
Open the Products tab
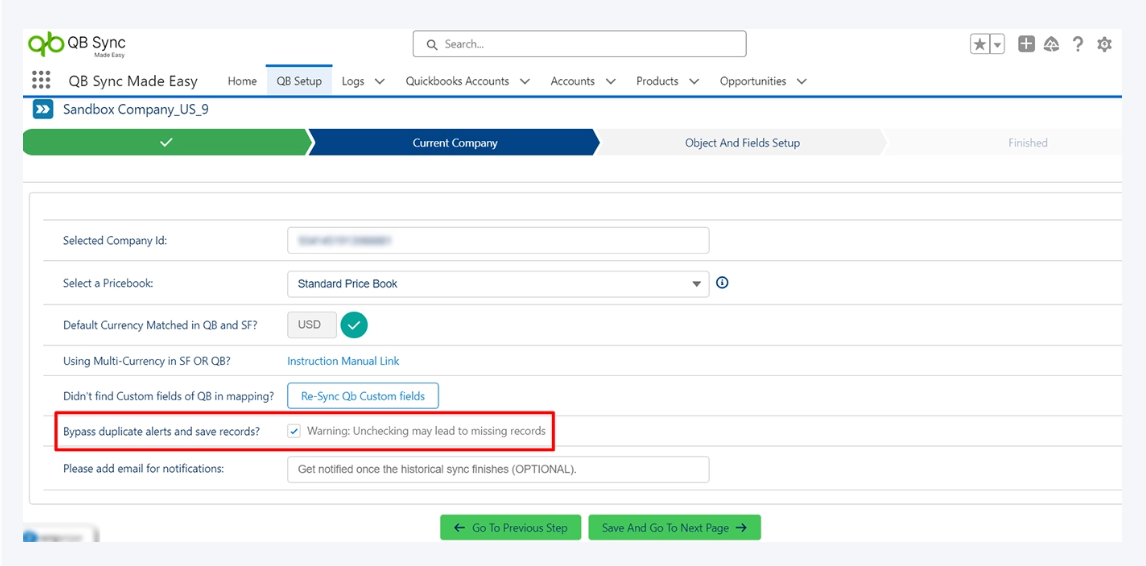click(657, 81)
